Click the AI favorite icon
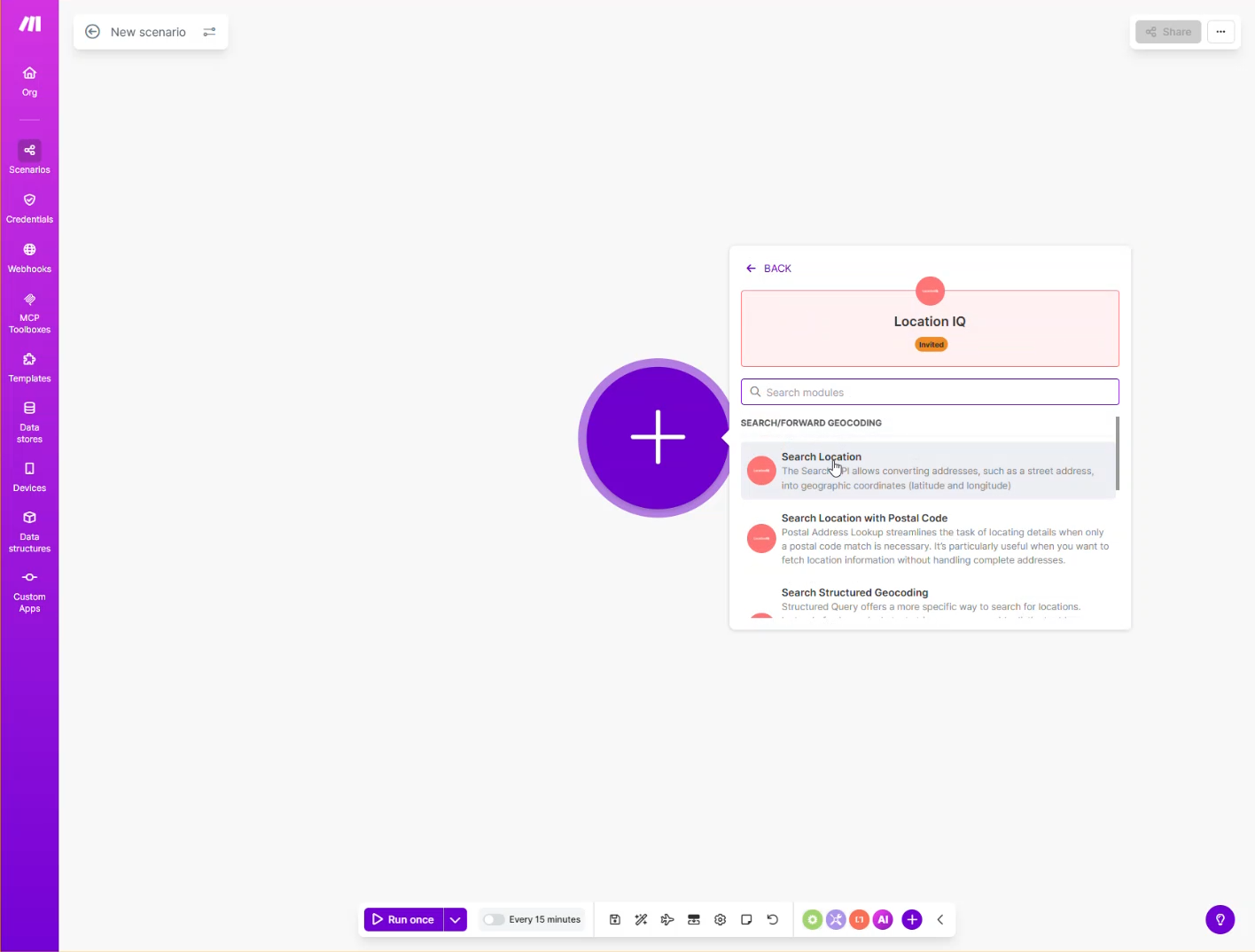The width and height of the screenshot is (1255, 952). [x=883, y=919]
